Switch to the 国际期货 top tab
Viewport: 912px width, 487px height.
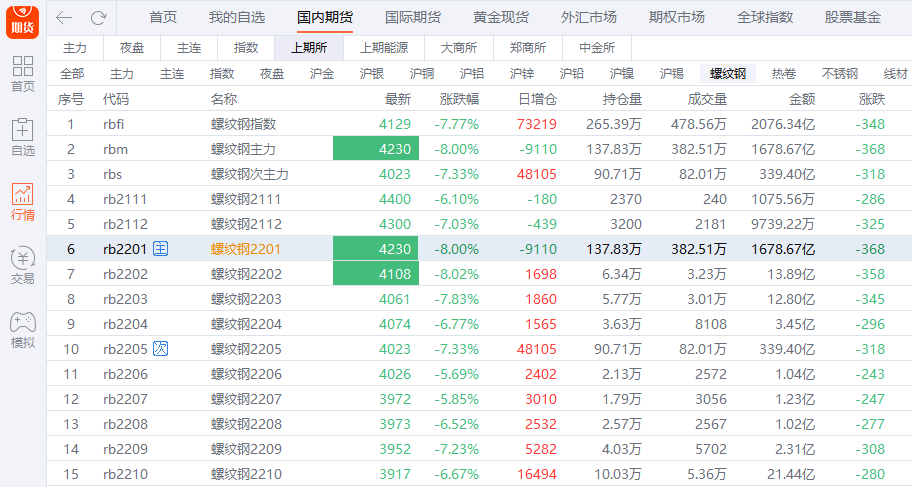click(413, 18)
